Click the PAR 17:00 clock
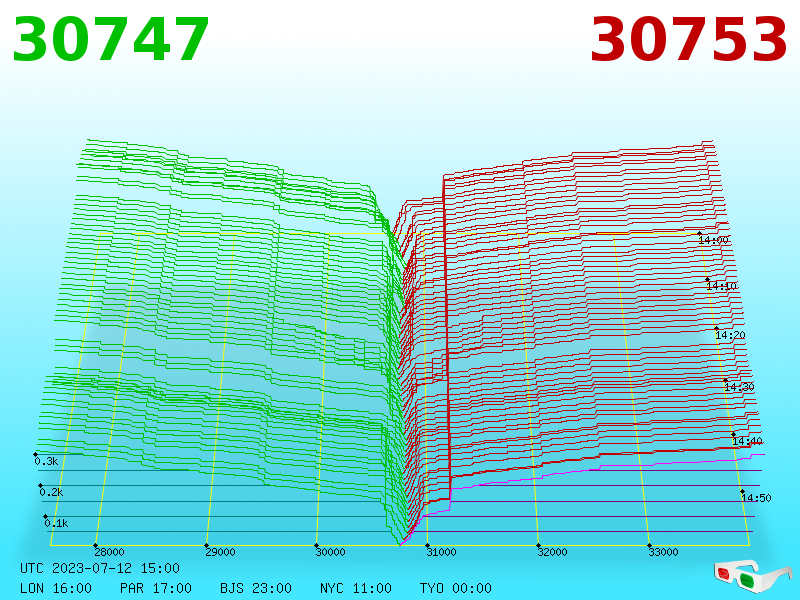This screenshot has width=800, height=600. coord(156,588)
